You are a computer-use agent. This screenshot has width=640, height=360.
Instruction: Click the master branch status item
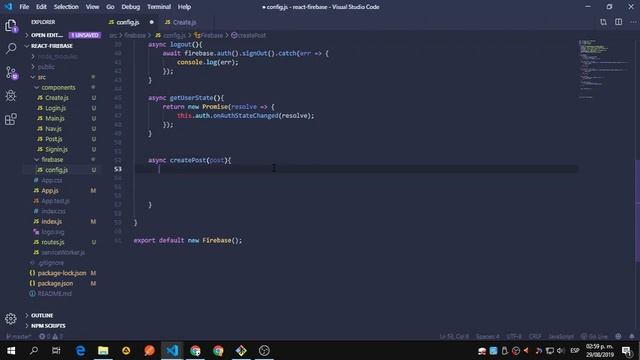[x=18, y=336]
